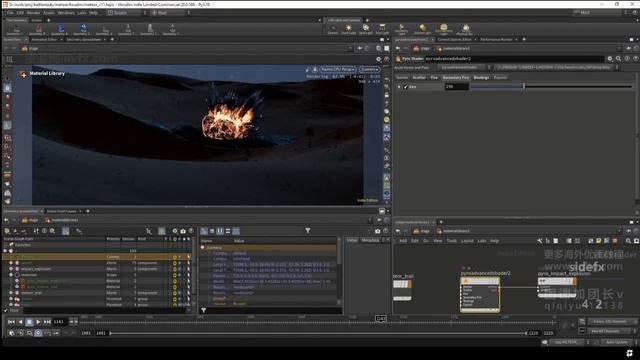
Task: Click the network editor search icon
Action: (628, 241)
